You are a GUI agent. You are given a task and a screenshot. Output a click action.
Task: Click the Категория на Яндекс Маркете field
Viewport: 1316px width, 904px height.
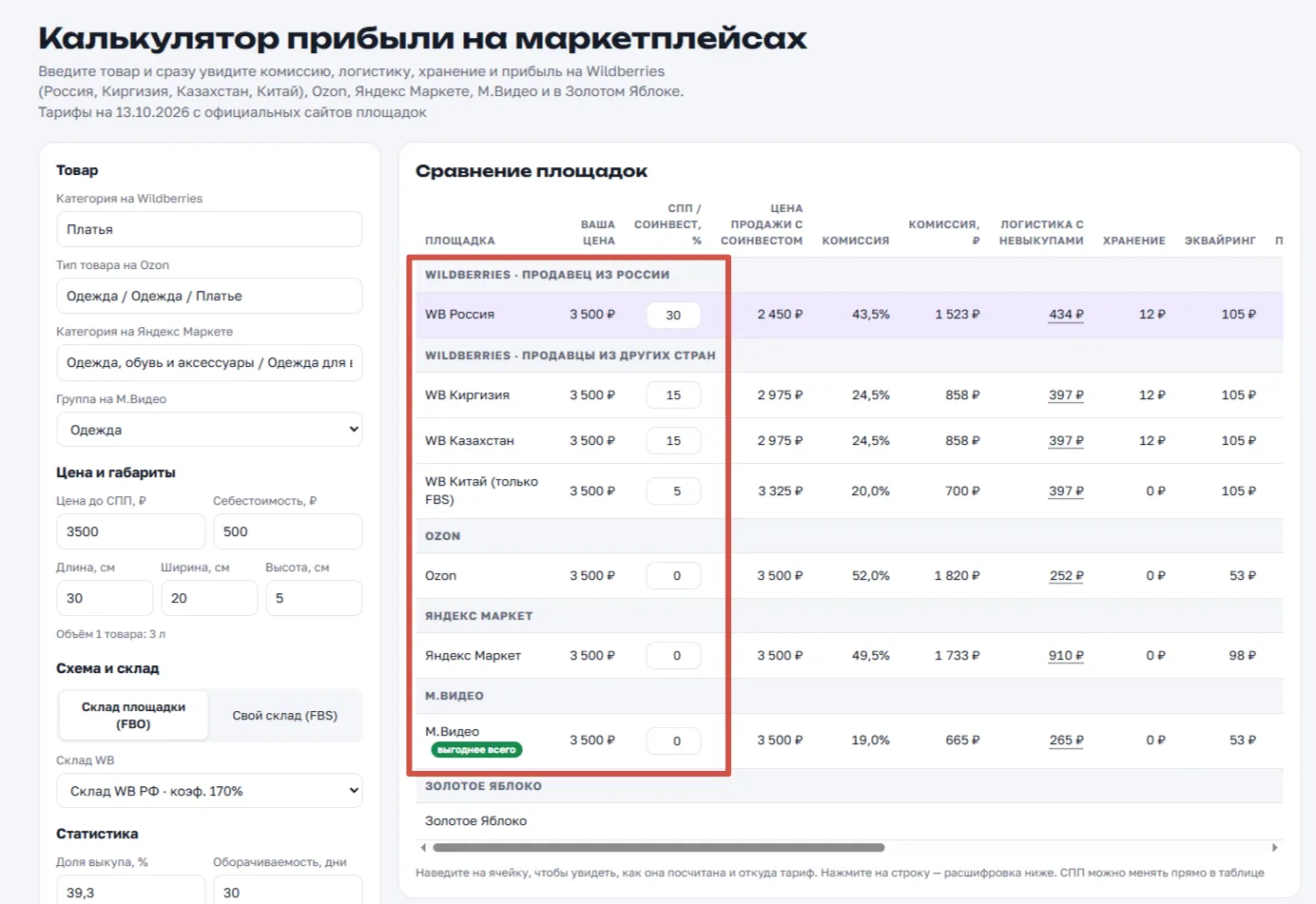(x=209, y=362)
